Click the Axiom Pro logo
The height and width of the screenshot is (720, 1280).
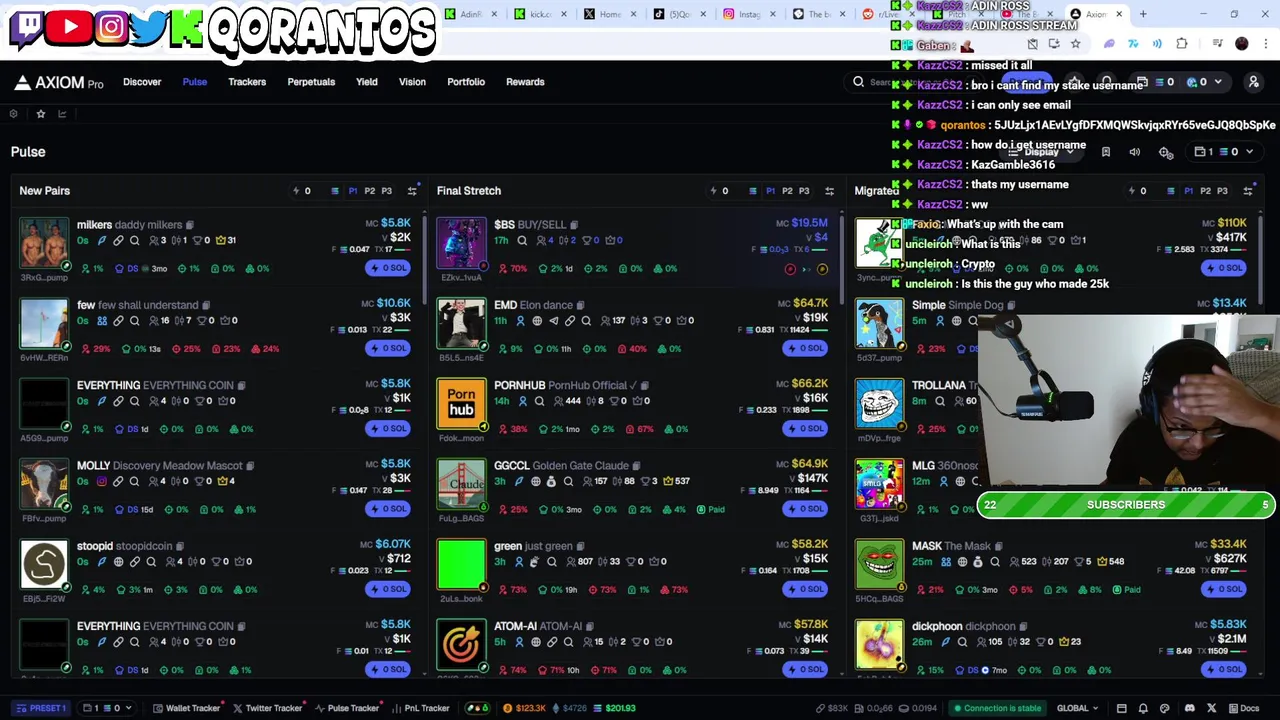pos(59,82)
